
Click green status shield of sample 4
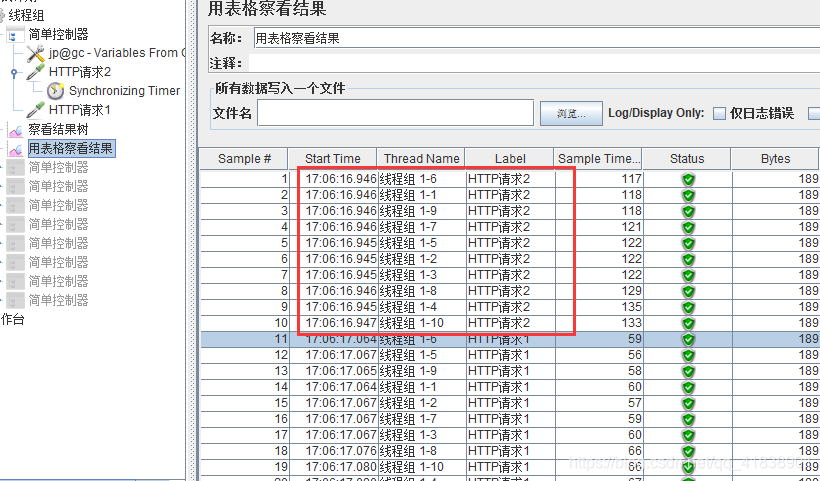(x=688, y=227)
